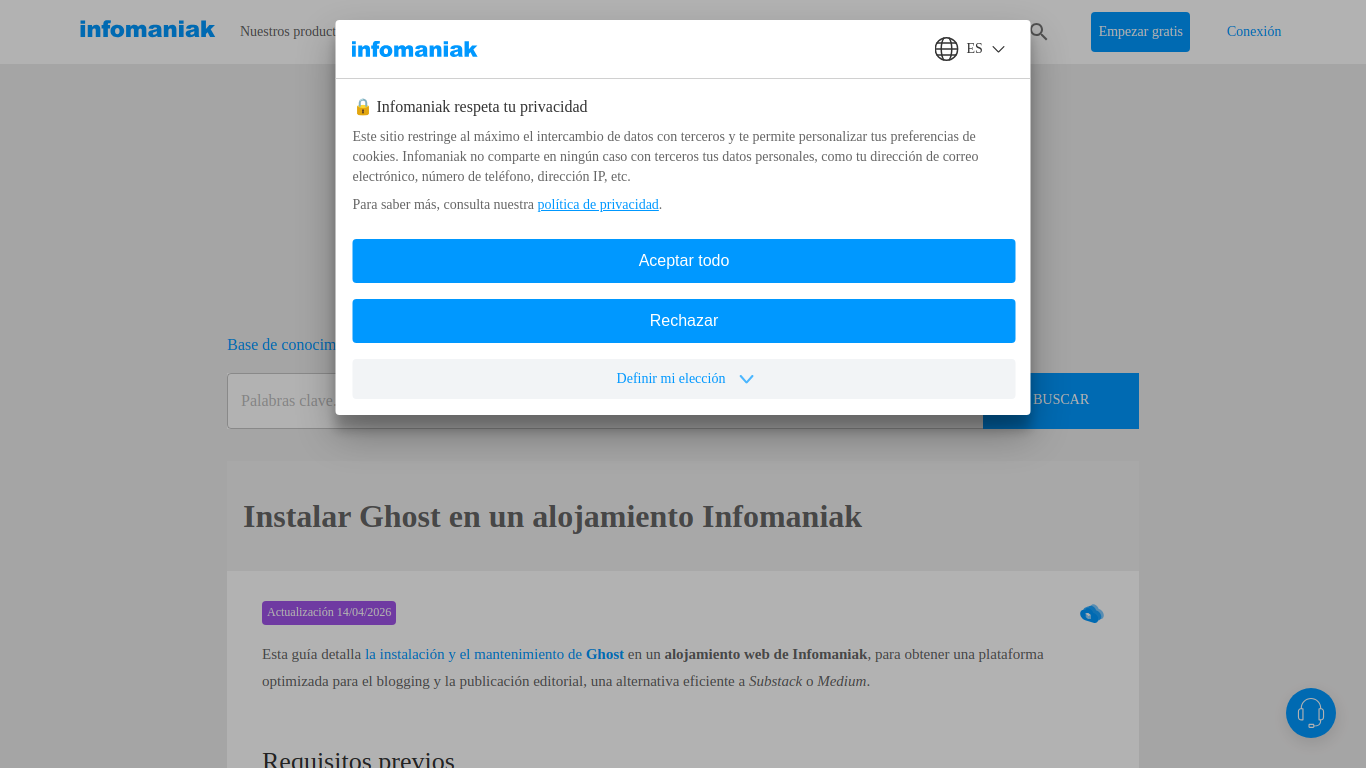Expand Definir mi elección options
The image size is (1366, 768).
pos(684,379)
